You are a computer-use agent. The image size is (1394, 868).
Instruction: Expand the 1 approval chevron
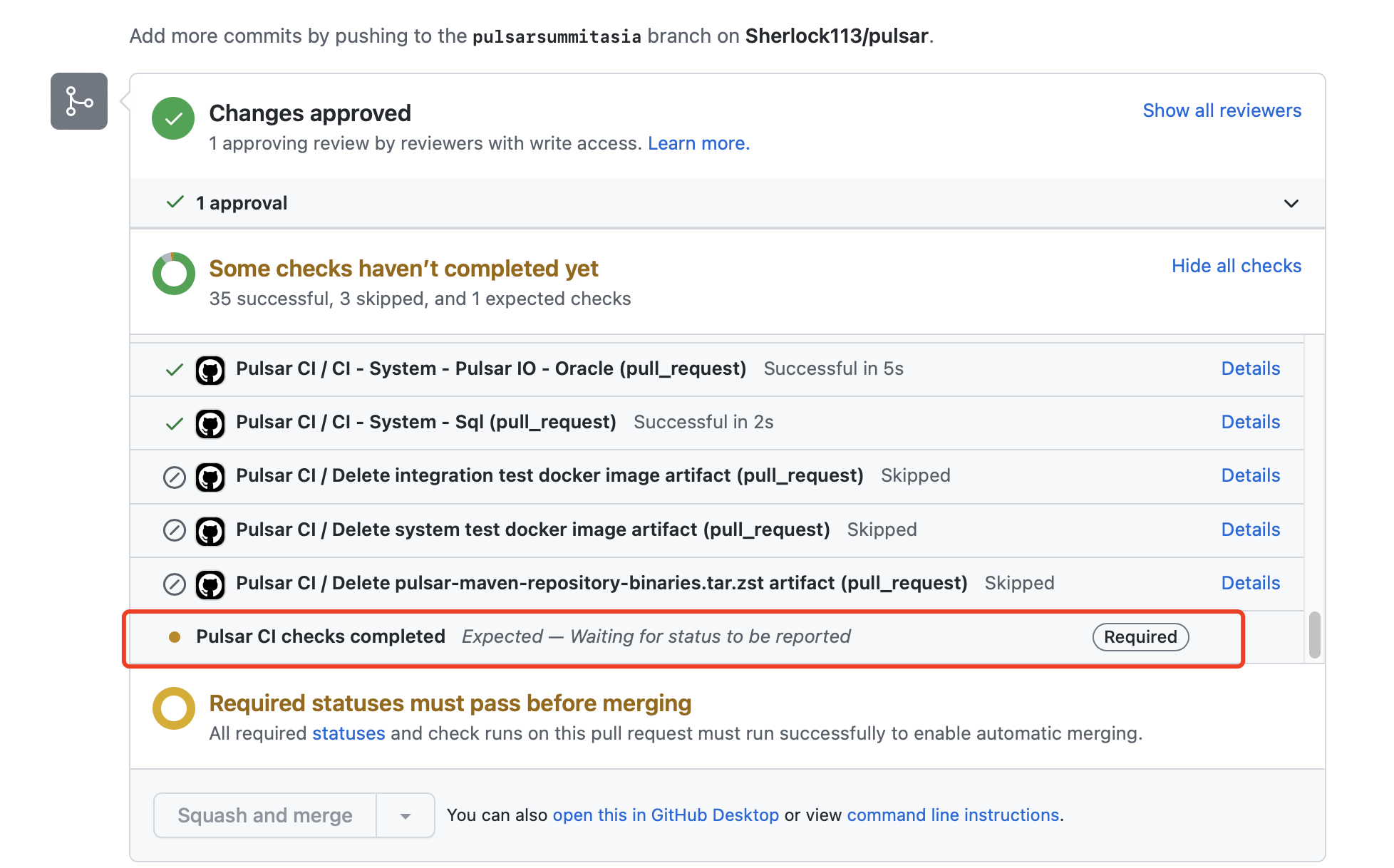coord(1291,204)
